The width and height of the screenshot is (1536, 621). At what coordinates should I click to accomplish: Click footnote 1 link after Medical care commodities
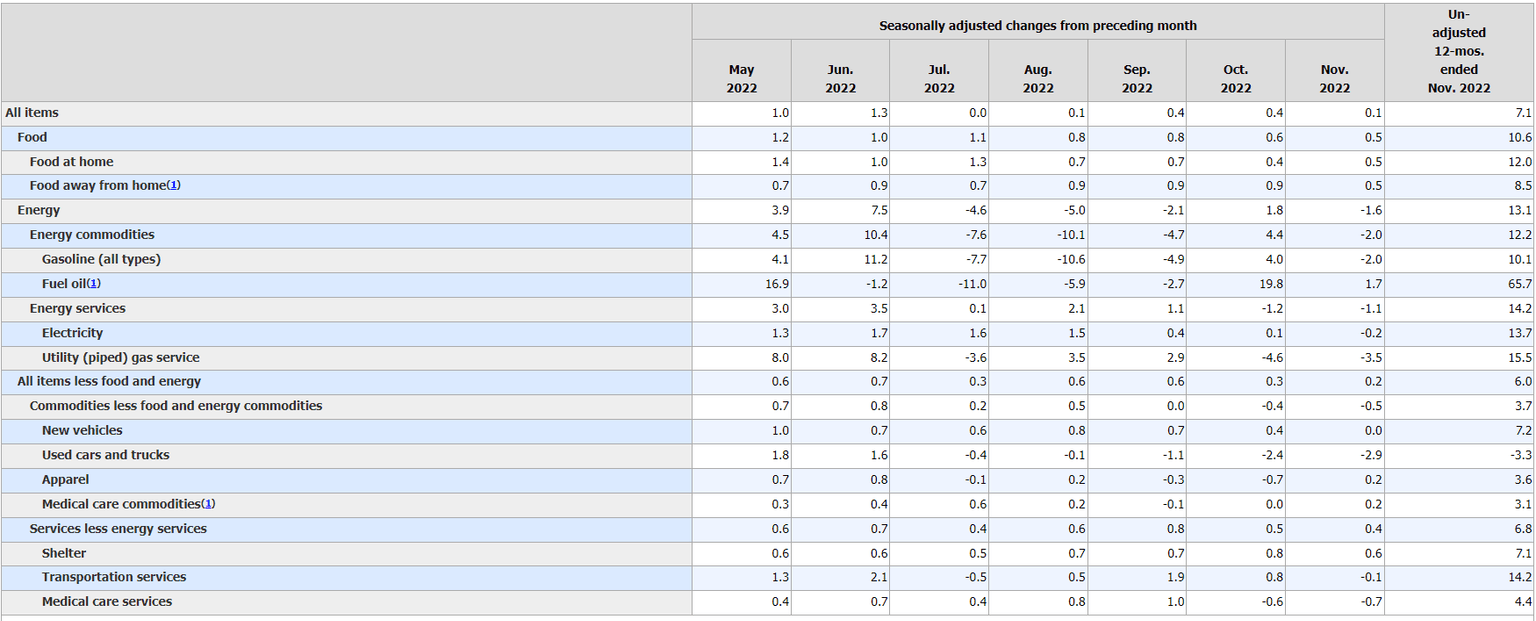coord(208,504)
